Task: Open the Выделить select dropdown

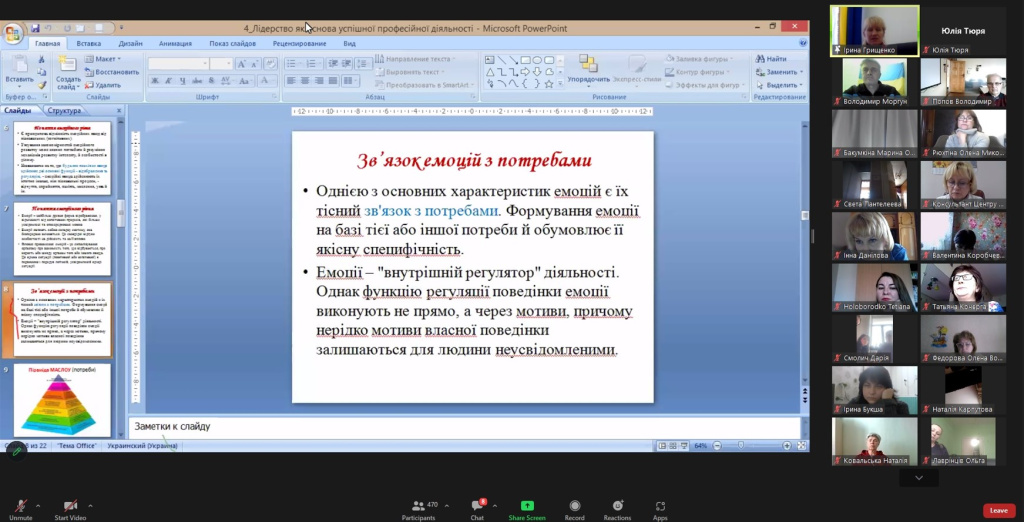Action: (780, 85)
